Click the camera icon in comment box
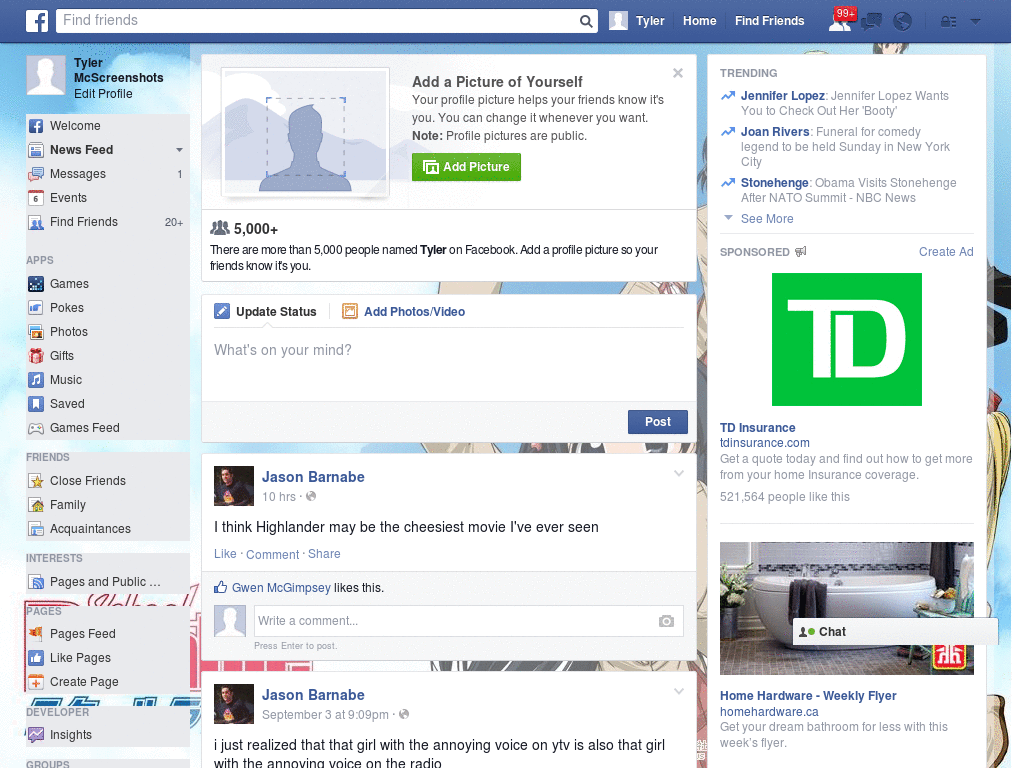The image size is (1024, 768). coord(666,621)
